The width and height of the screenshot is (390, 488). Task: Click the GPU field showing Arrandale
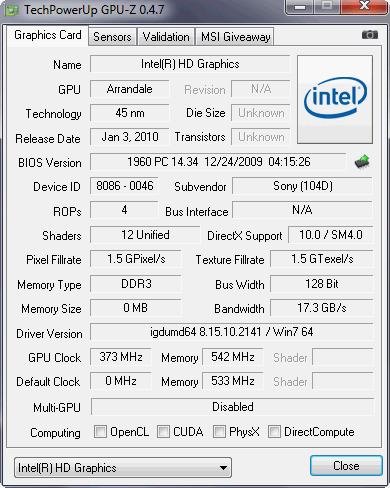point(130,89)
